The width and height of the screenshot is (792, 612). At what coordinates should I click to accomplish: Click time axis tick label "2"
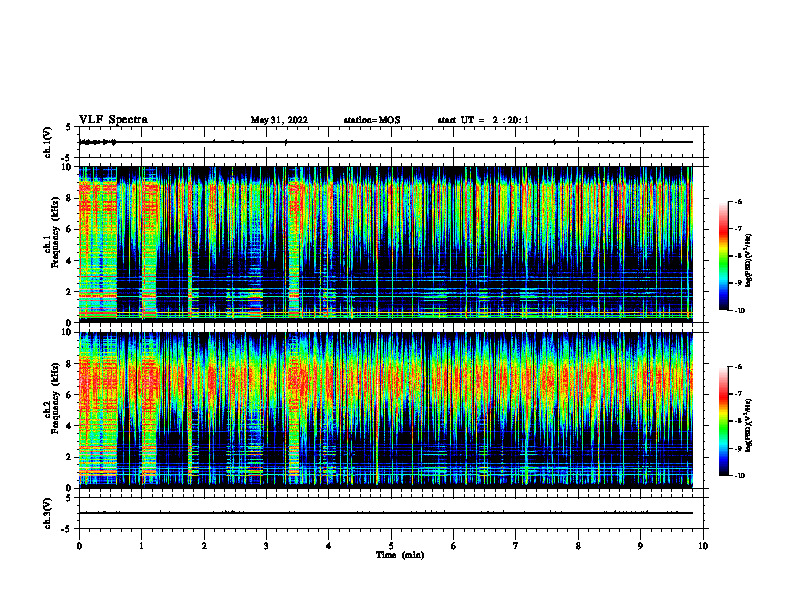[x=204, y=546]
